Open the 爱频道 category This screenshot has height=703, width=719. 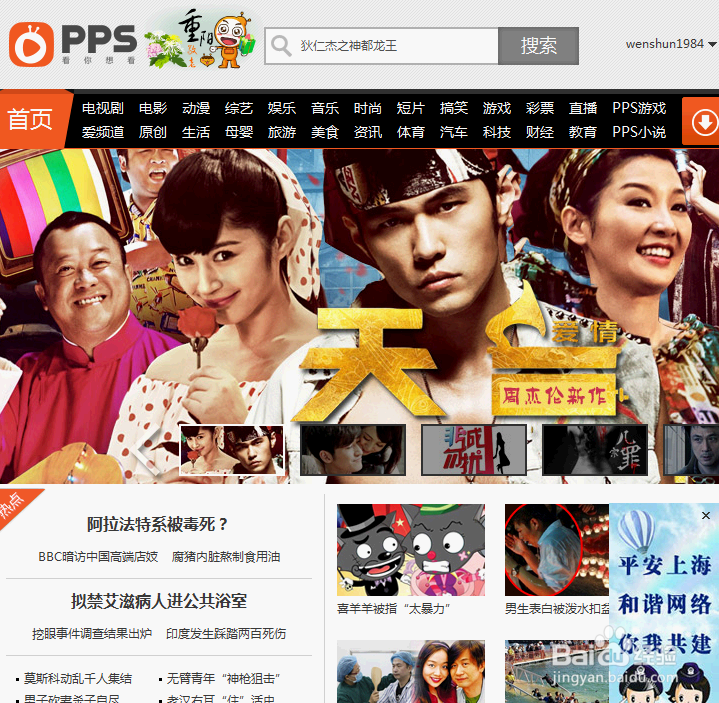[x=103, y=132]
